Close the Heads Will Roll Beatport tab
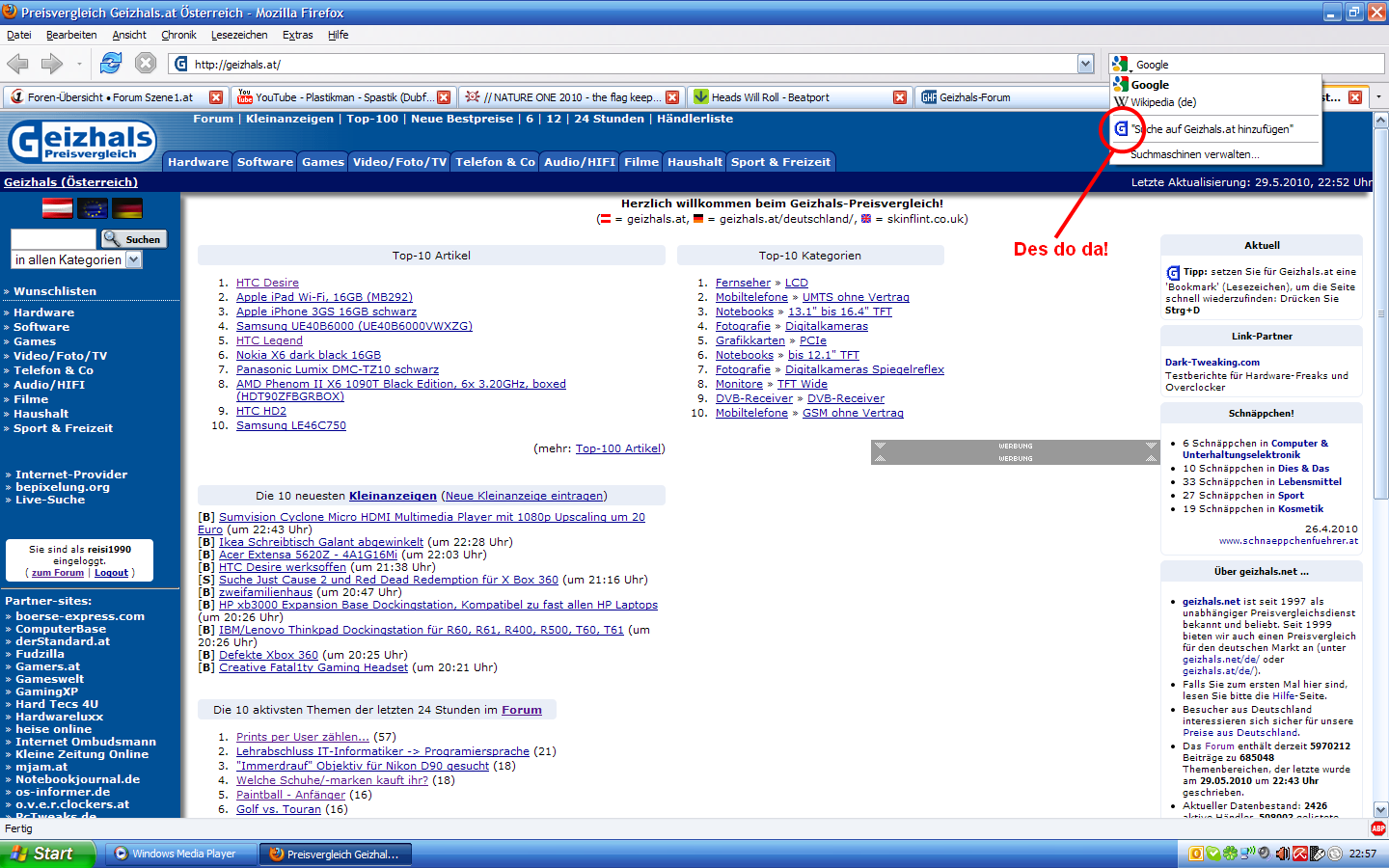Screen dimensions: 1389x868 (x=900, y=97)
